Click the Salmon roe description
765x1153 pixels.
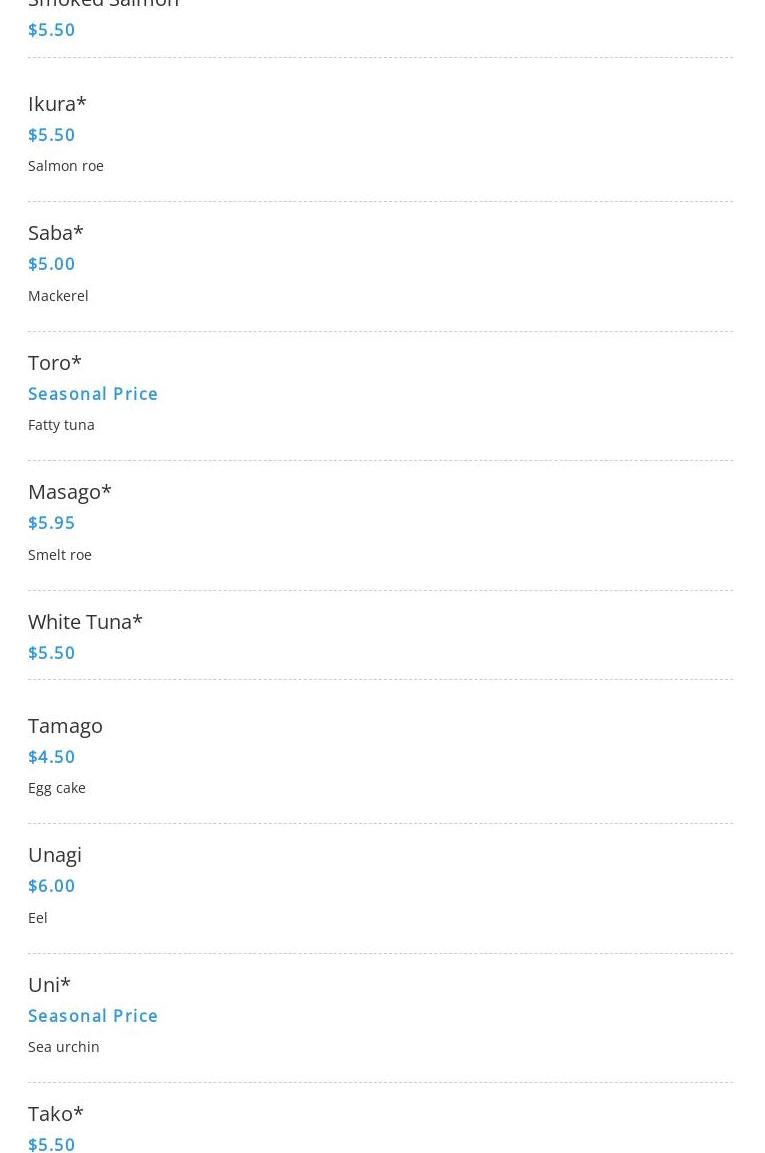[x=65, y=166]
